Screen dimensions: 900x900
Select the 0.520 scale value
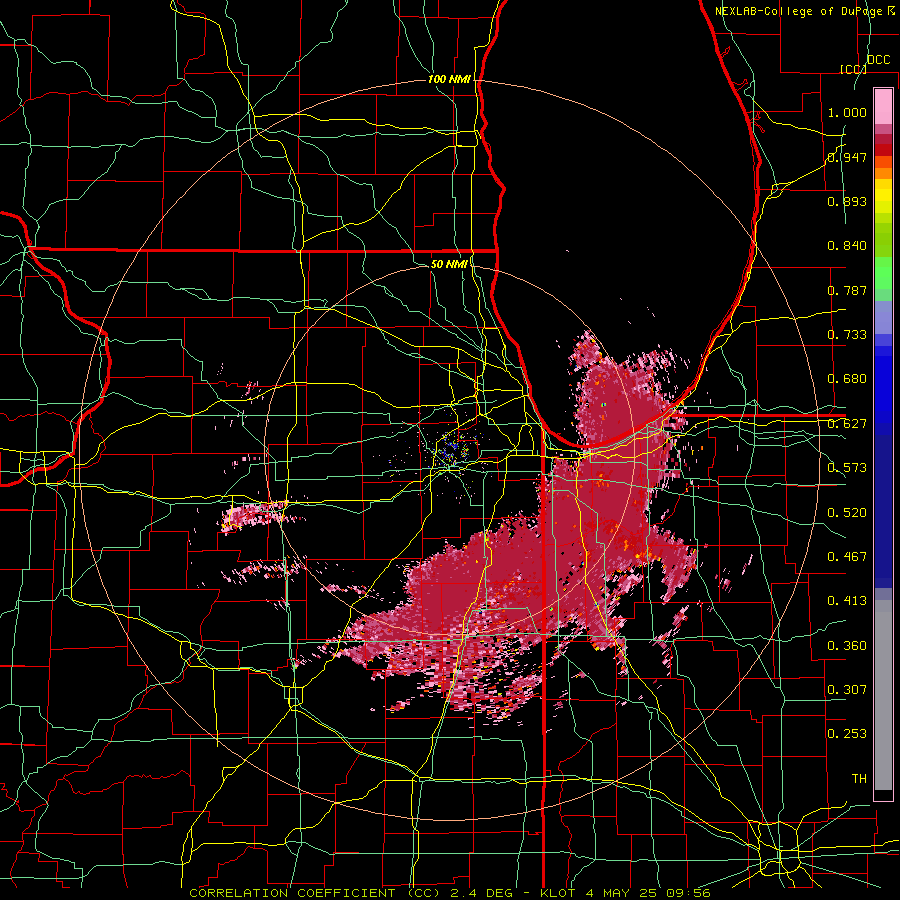[847, 513]
